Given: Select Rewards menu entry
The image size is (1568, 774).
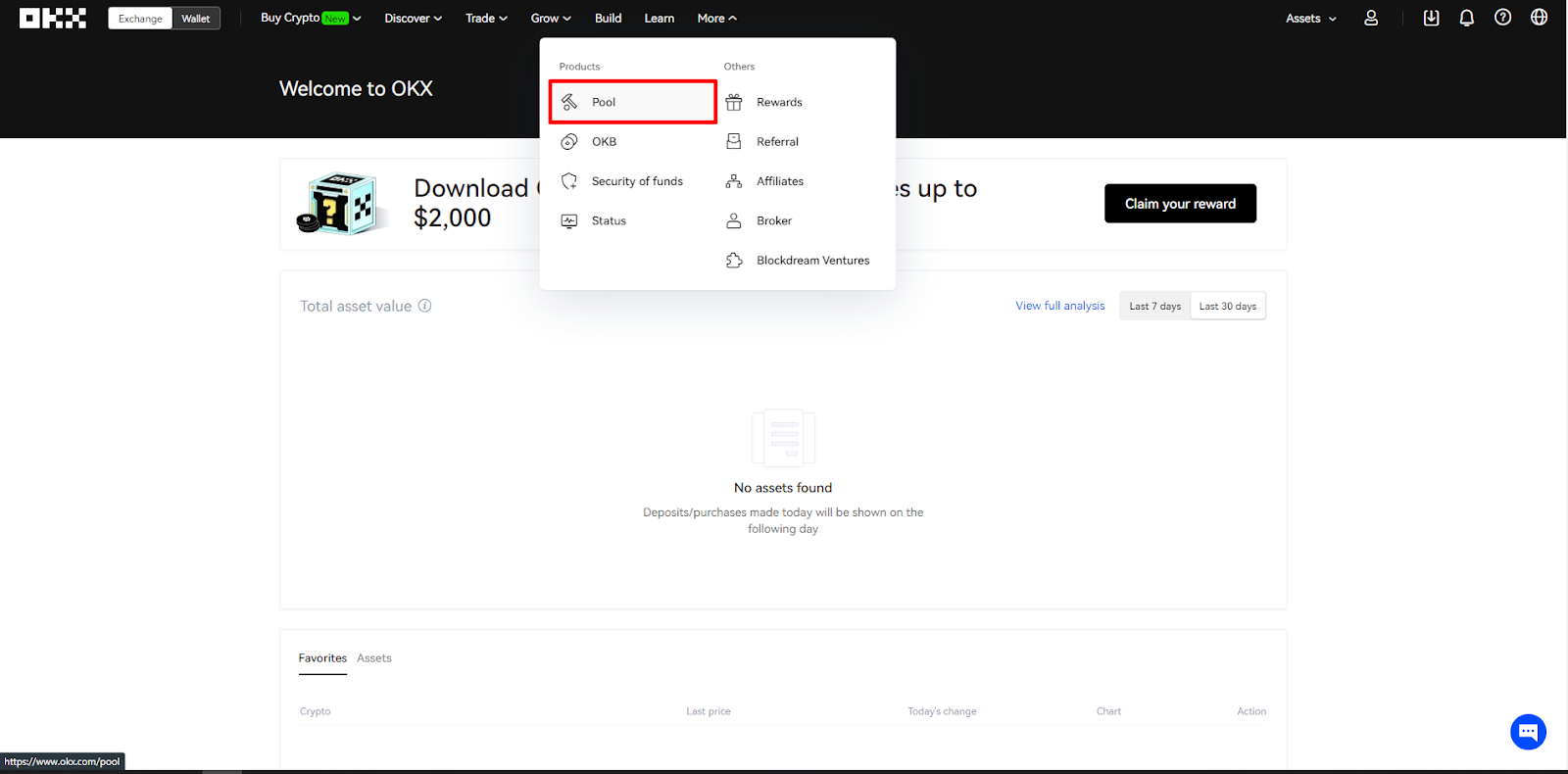Looking at the screenshot, I should click(802, 102).
